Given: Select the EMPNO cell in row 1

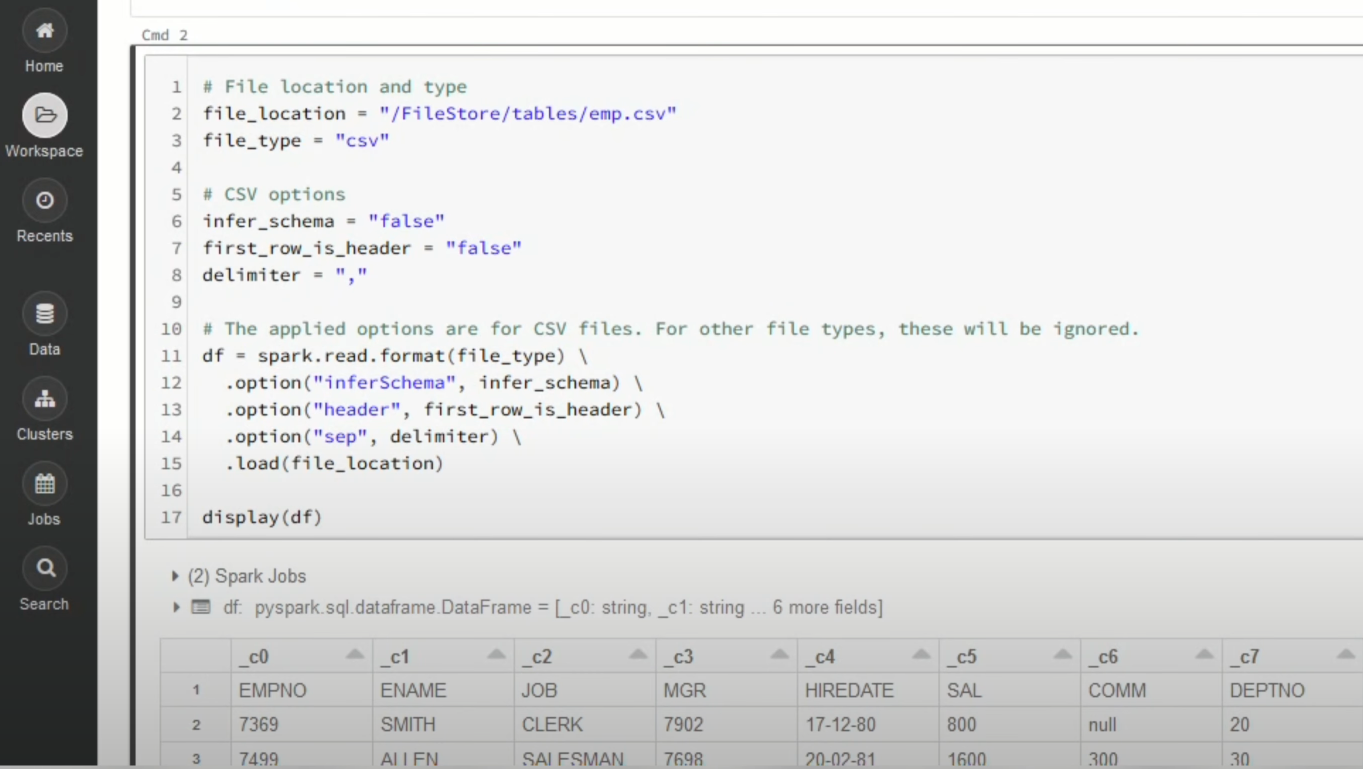Looking at the screenshot, I should [301, 691].
